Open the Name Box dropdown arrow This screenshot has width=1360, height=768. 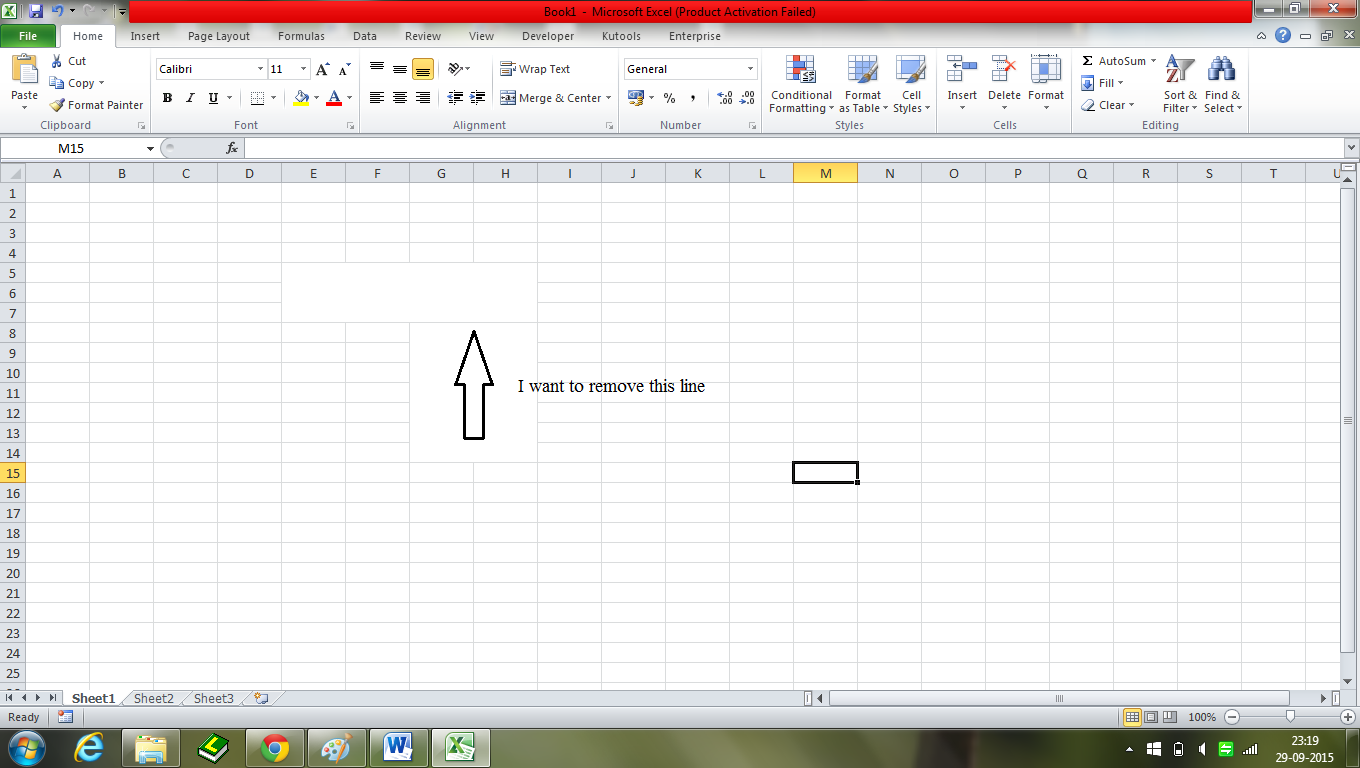pyautogui.click(x=150, y=148)
